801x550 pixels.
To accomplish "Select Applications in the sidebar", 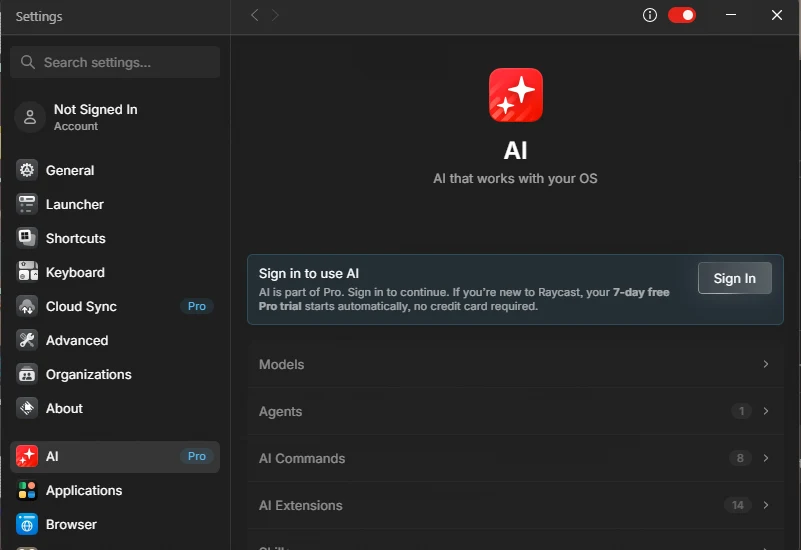I will tap(115, 490).
